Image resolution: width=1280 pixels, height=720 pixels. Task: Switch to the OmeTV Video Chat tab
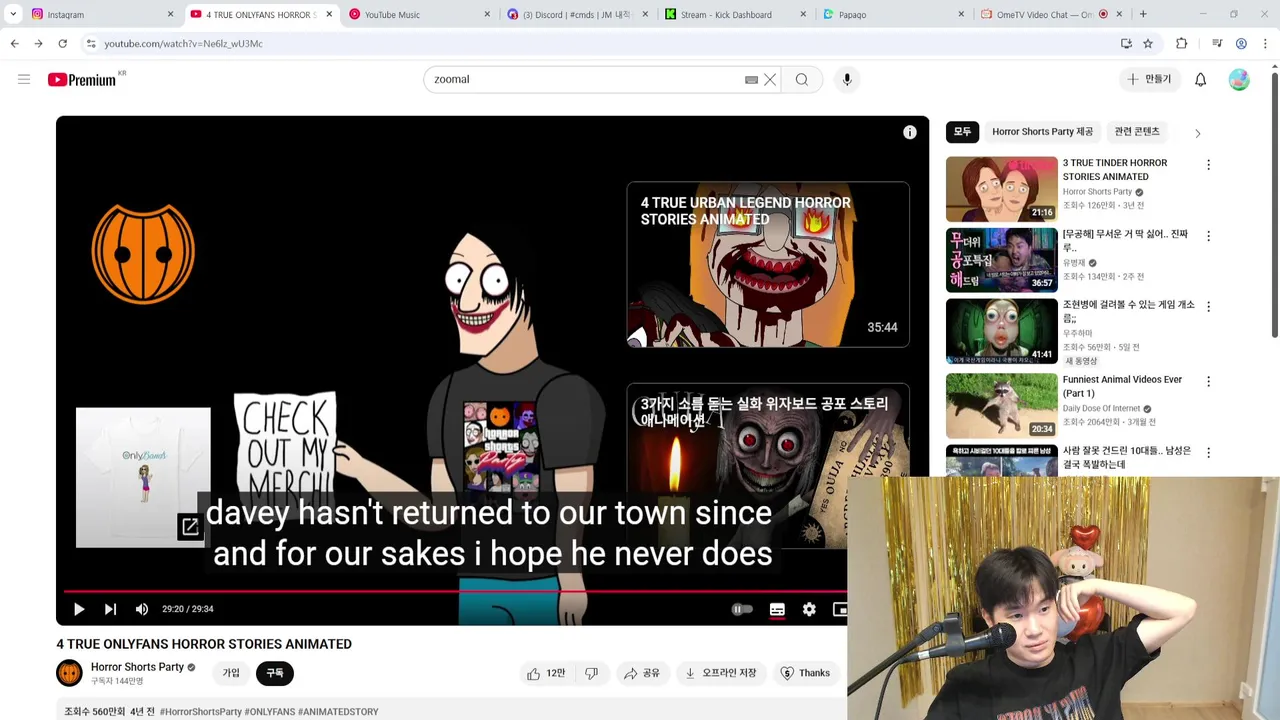pos(1052,14)
